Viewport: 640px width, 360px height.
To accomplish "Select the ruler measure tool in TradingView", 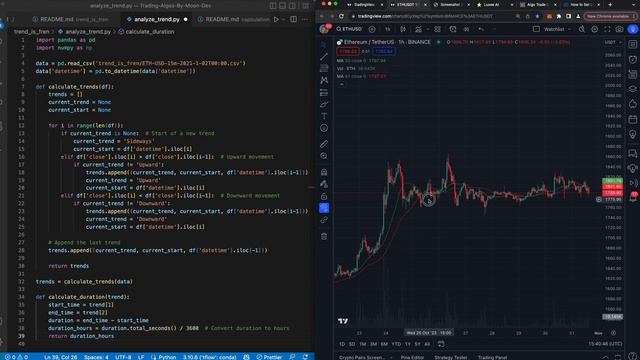I will [x=324, y=144].
